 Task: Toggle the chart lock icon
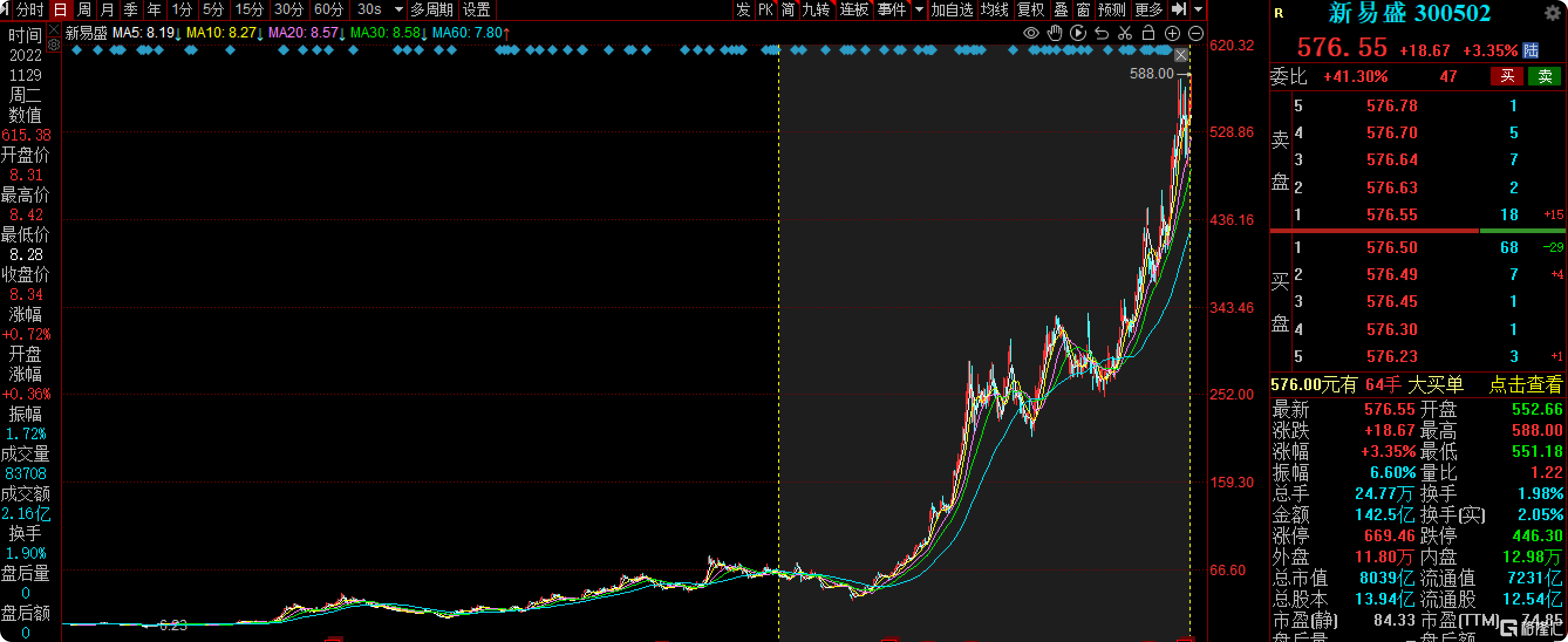tap(1148, 33)
